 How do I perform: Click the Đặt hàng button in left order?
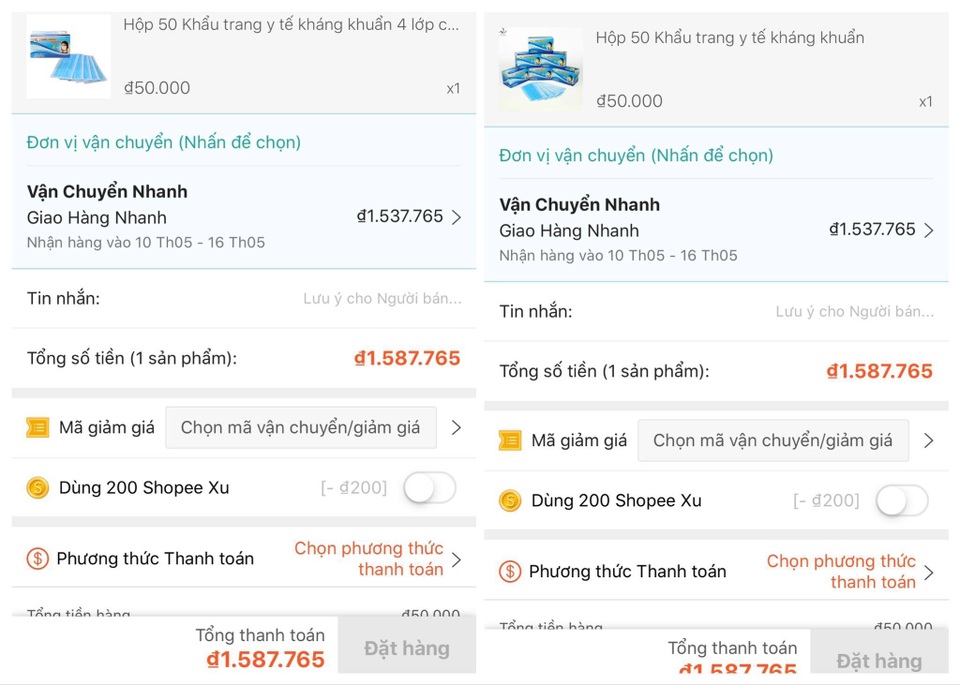(406, 648)
